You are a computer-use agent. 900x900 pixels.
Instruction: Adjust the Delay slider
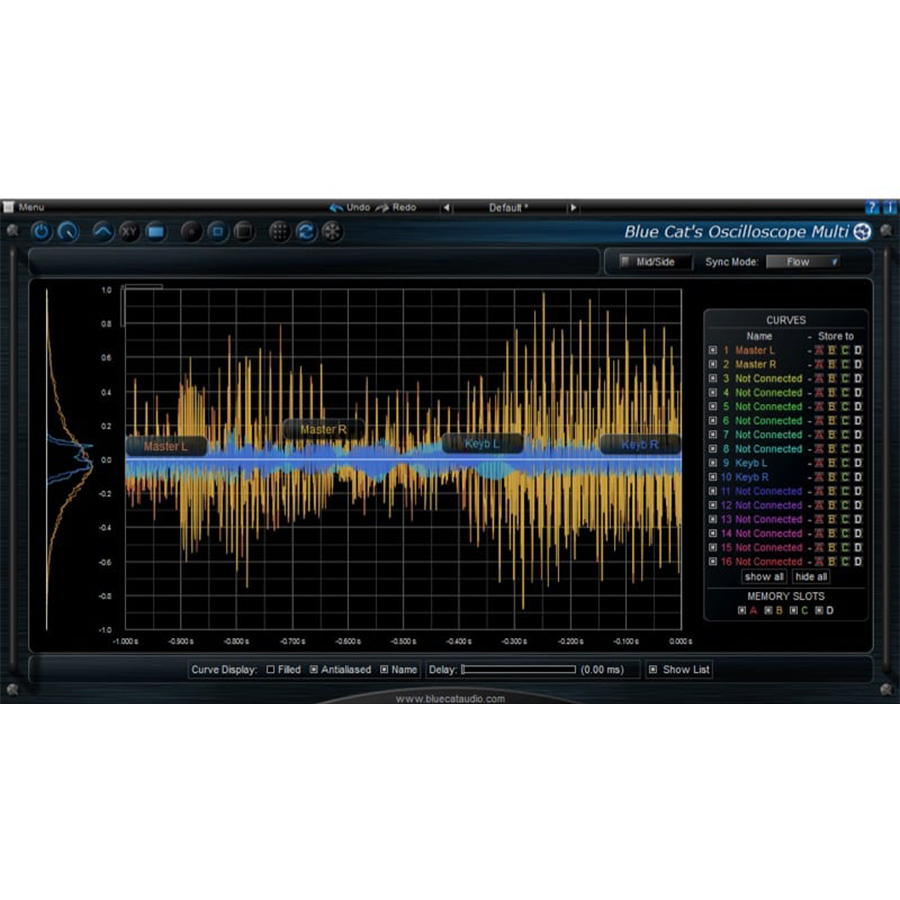pos(520,670)
